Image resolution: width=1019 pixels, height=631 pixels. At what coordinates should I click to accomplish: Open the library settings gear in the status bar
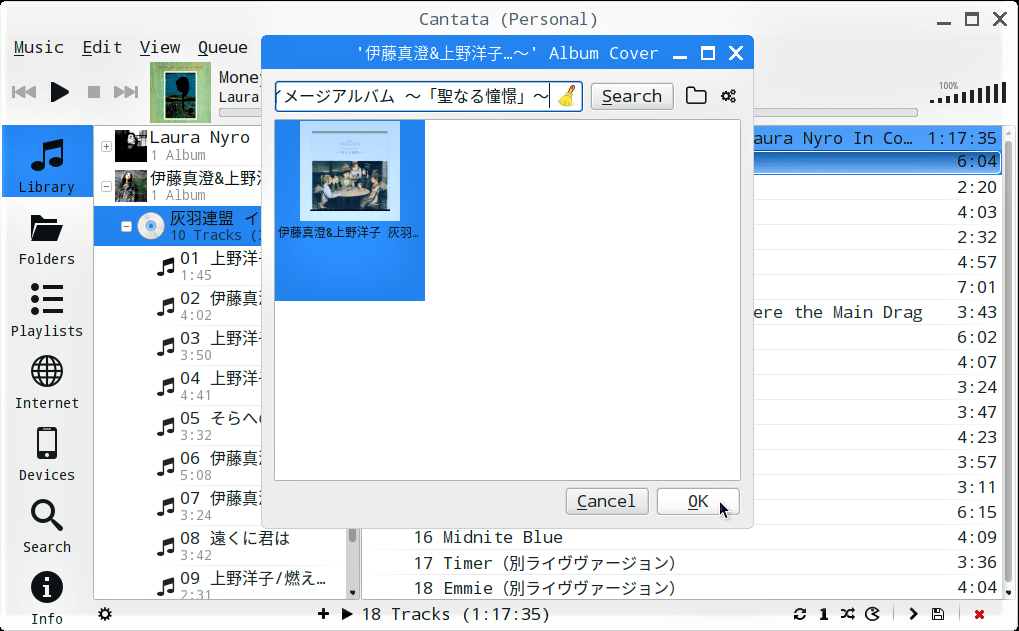click(x=105, y=614)
